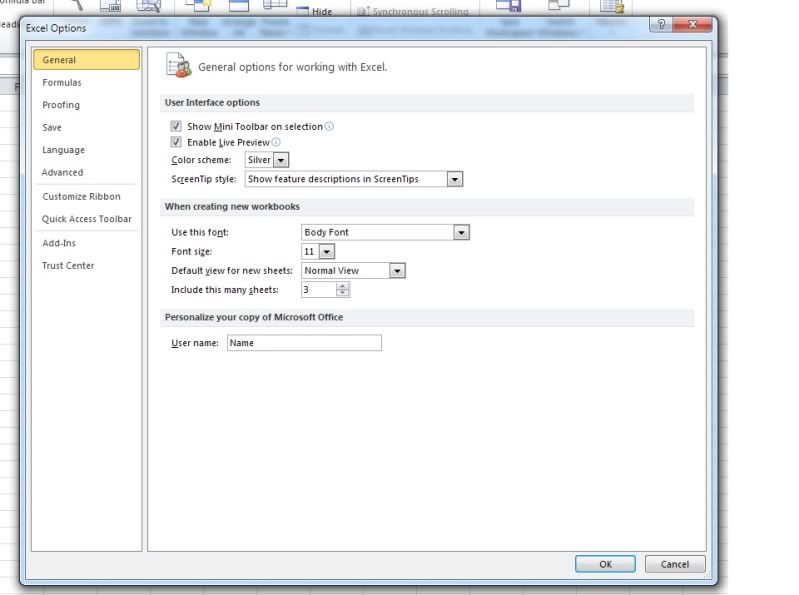
Task: Go to the Save options
Action: tap(51, 127)
